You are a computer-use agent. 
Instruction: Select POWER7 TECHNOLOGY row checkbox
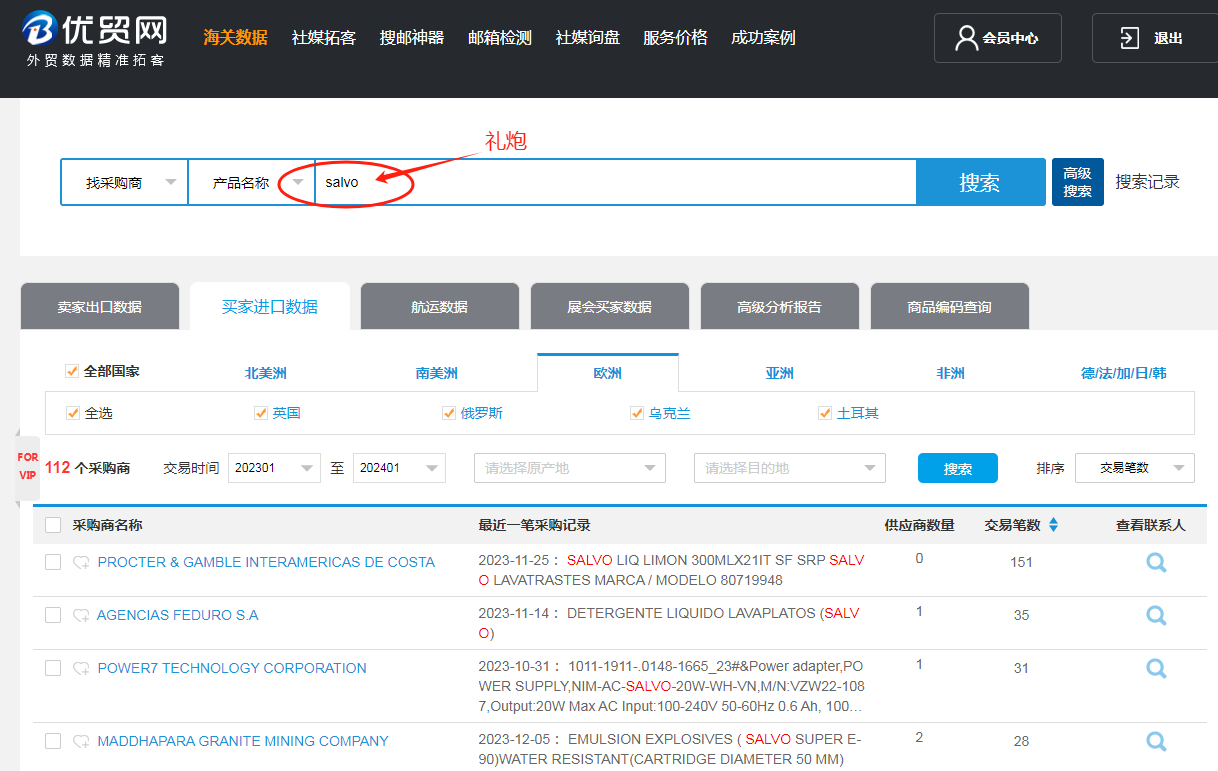53,669
